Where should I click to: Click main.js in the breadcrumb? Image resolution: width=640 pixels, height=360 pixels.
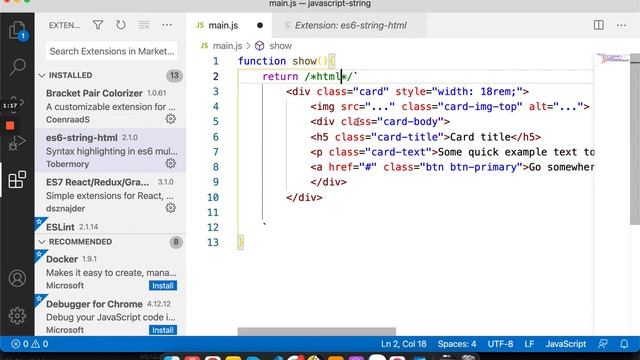tap(227, 46)
